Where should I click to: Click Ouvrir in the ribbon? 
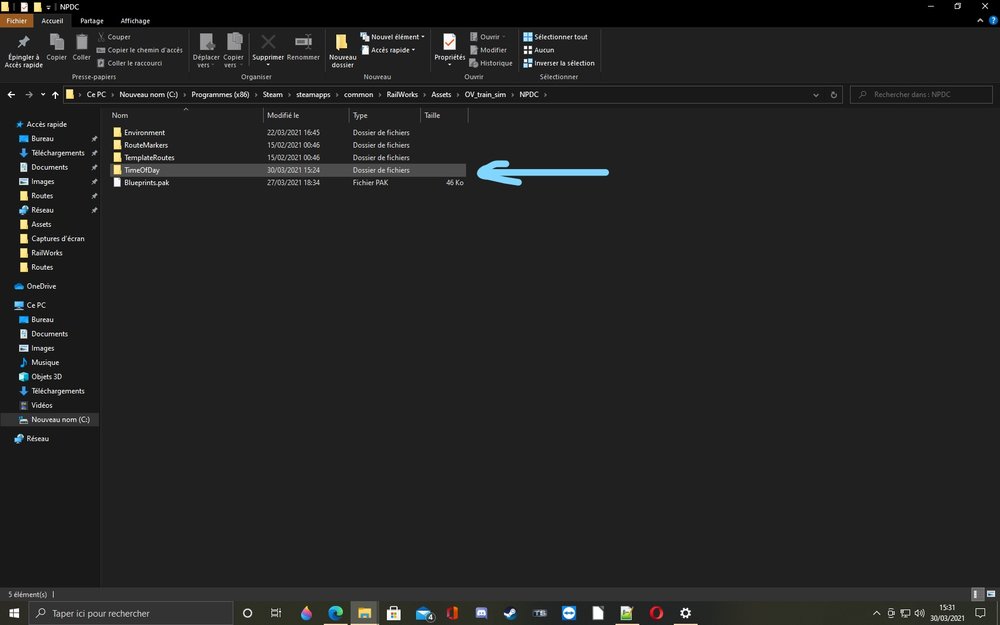pos(488,37)
